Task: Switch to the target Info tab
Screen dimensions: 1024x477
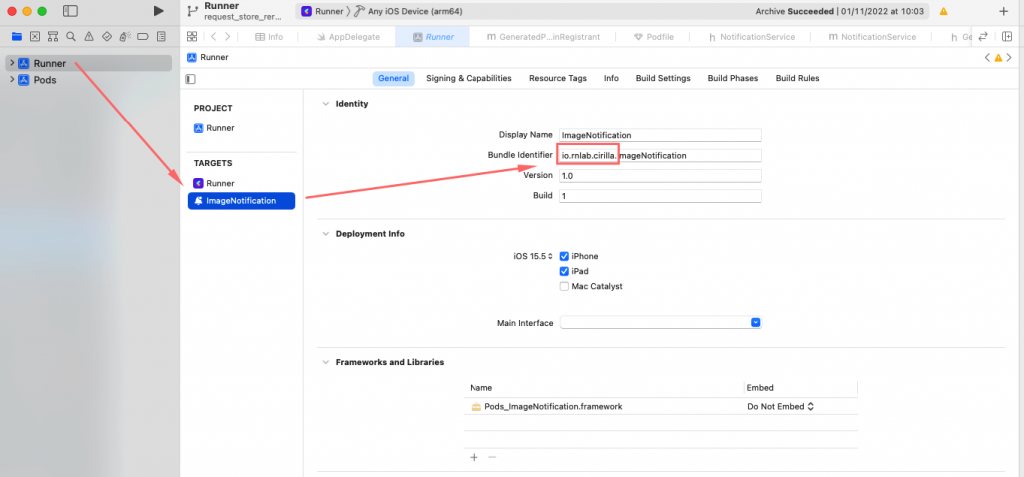Action: 611,78
